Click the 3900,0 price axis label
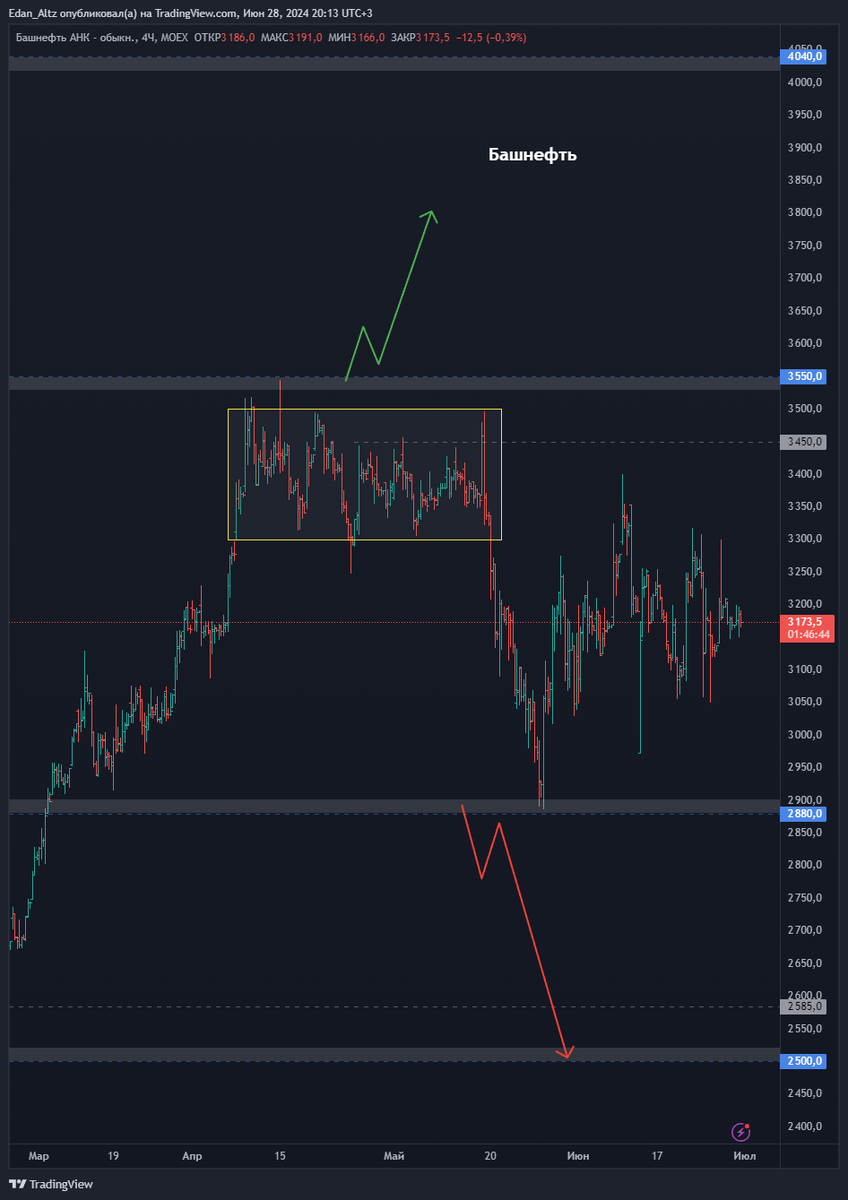Screen dimensions: 848x1200 point(805,147)
